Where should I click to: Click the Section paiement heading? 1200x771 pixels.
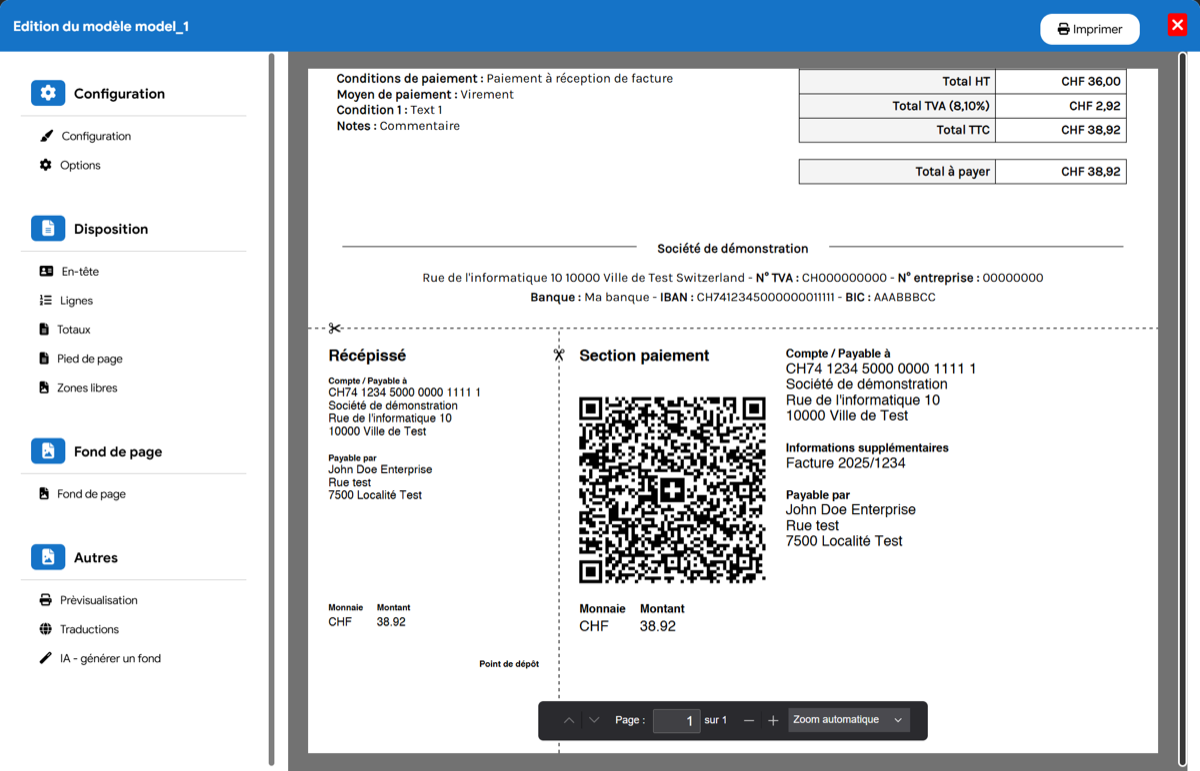coord(644,355)
